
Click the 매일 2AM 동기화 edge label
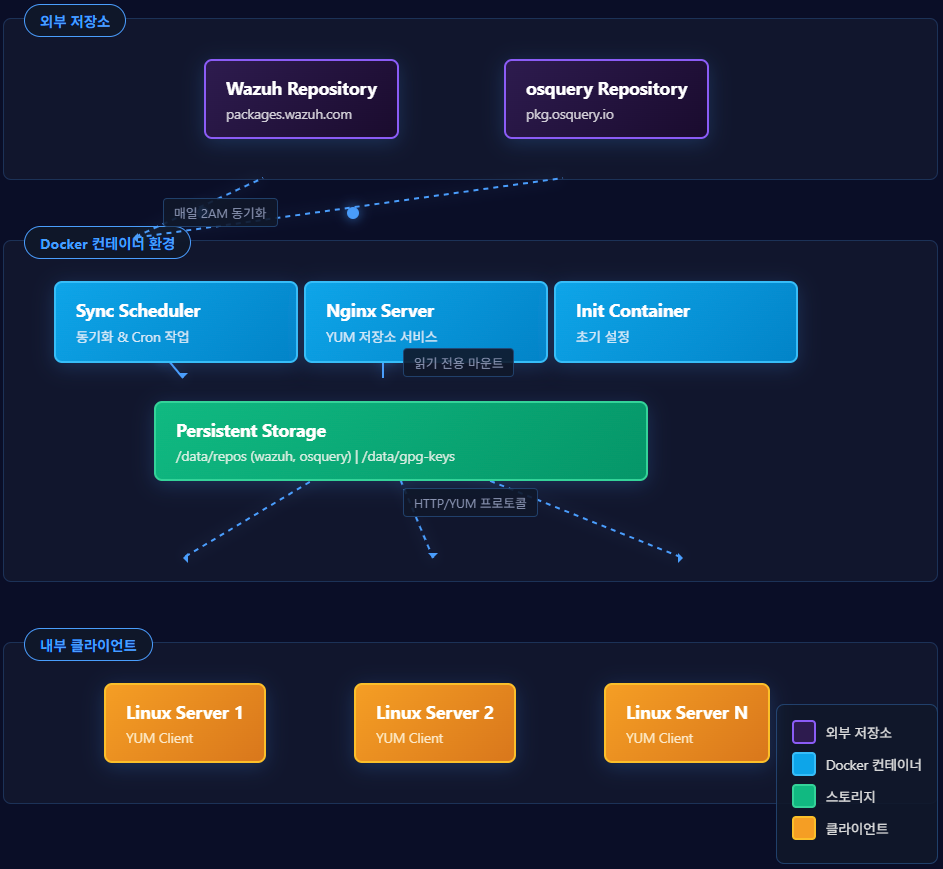[x=220, y=213]
